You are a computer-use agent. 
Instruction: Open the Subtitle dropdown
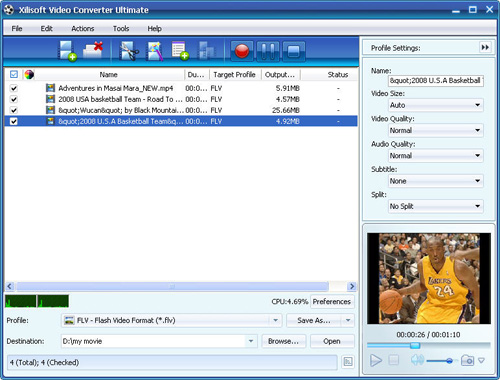(x=436, y=181)
